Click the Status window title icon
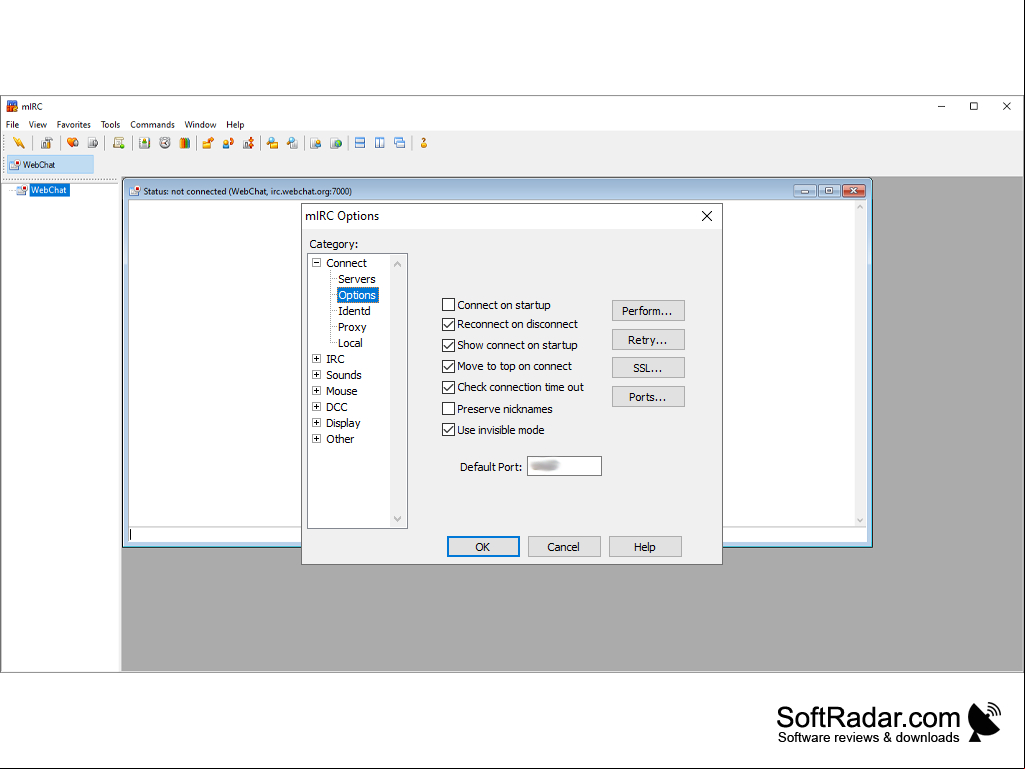1025x769 pixels. (135, 191)
